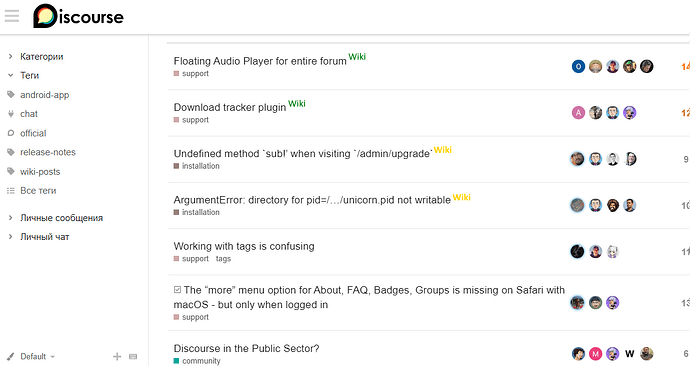Click the tag icon beside release-notes
The width and height of the screenshot is (690, 366).
tap(11, 152)
